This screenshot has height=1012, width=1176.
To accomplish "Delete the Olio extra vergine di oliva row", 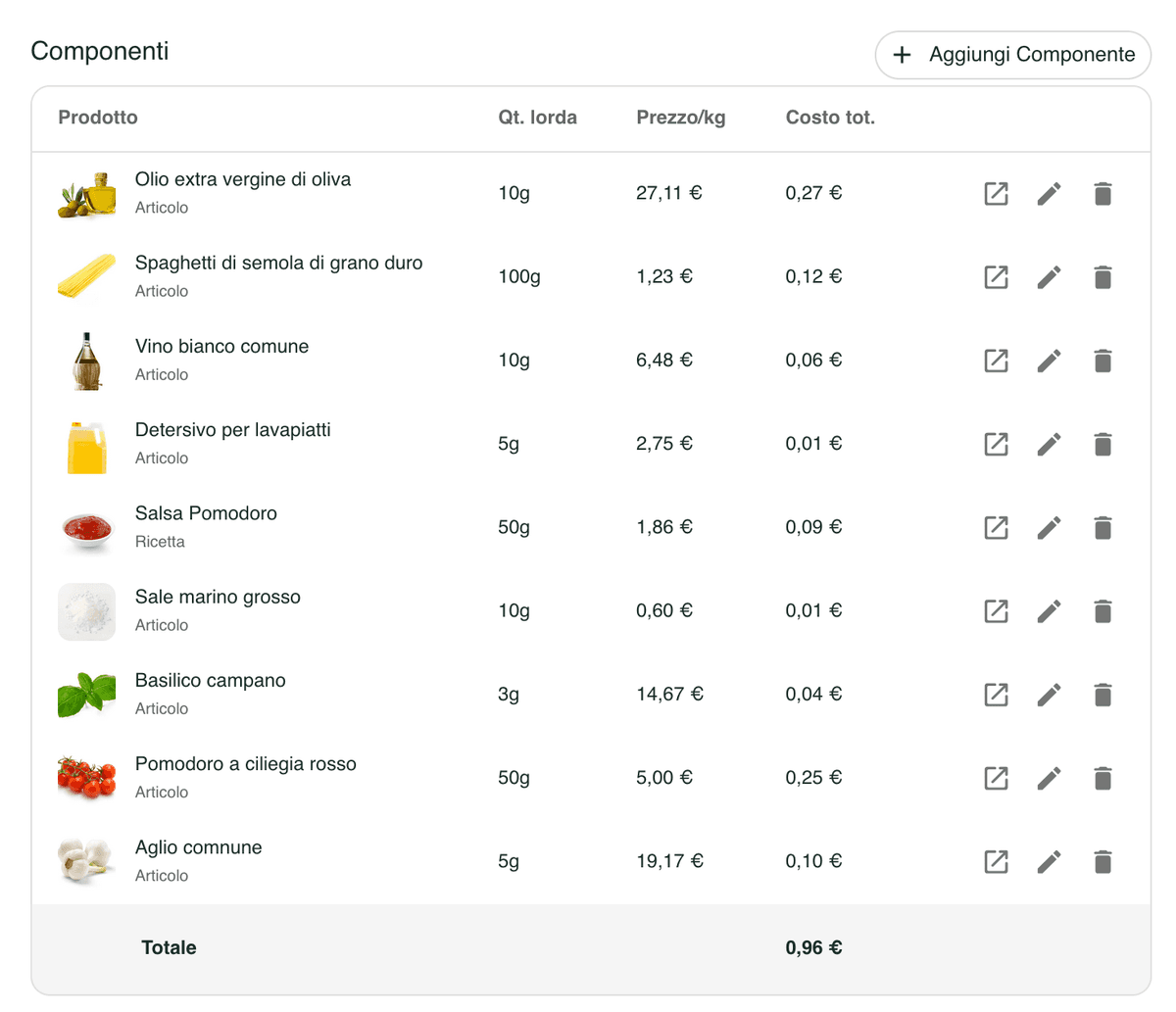I will tap(1102, 194).
